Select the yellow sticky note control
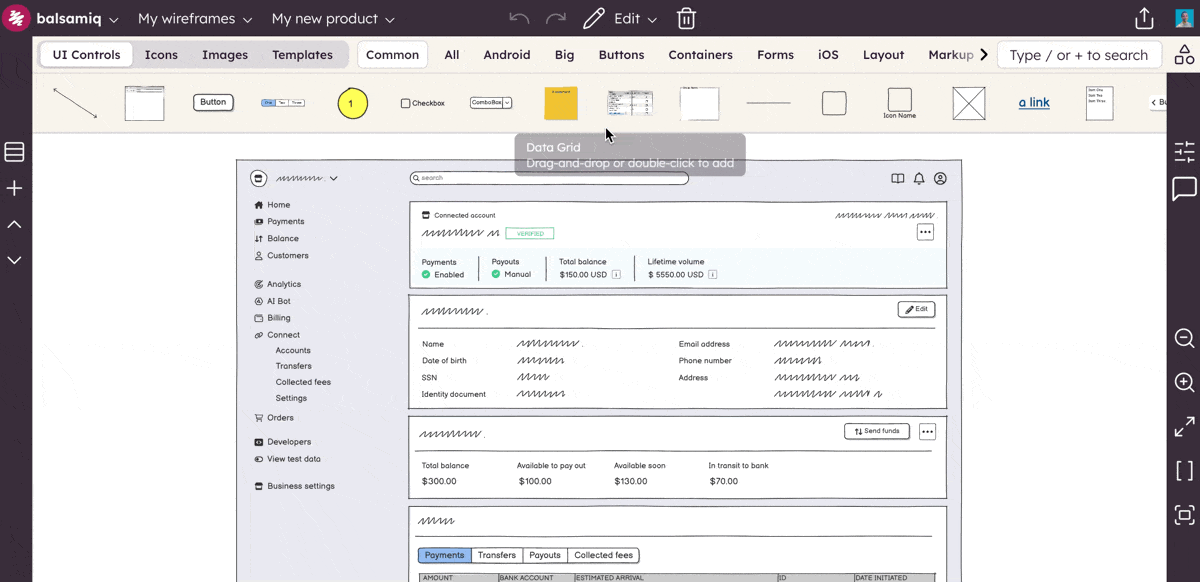Image resolution: width=1200 pixels, height=582 pixels. coord(561,103)
